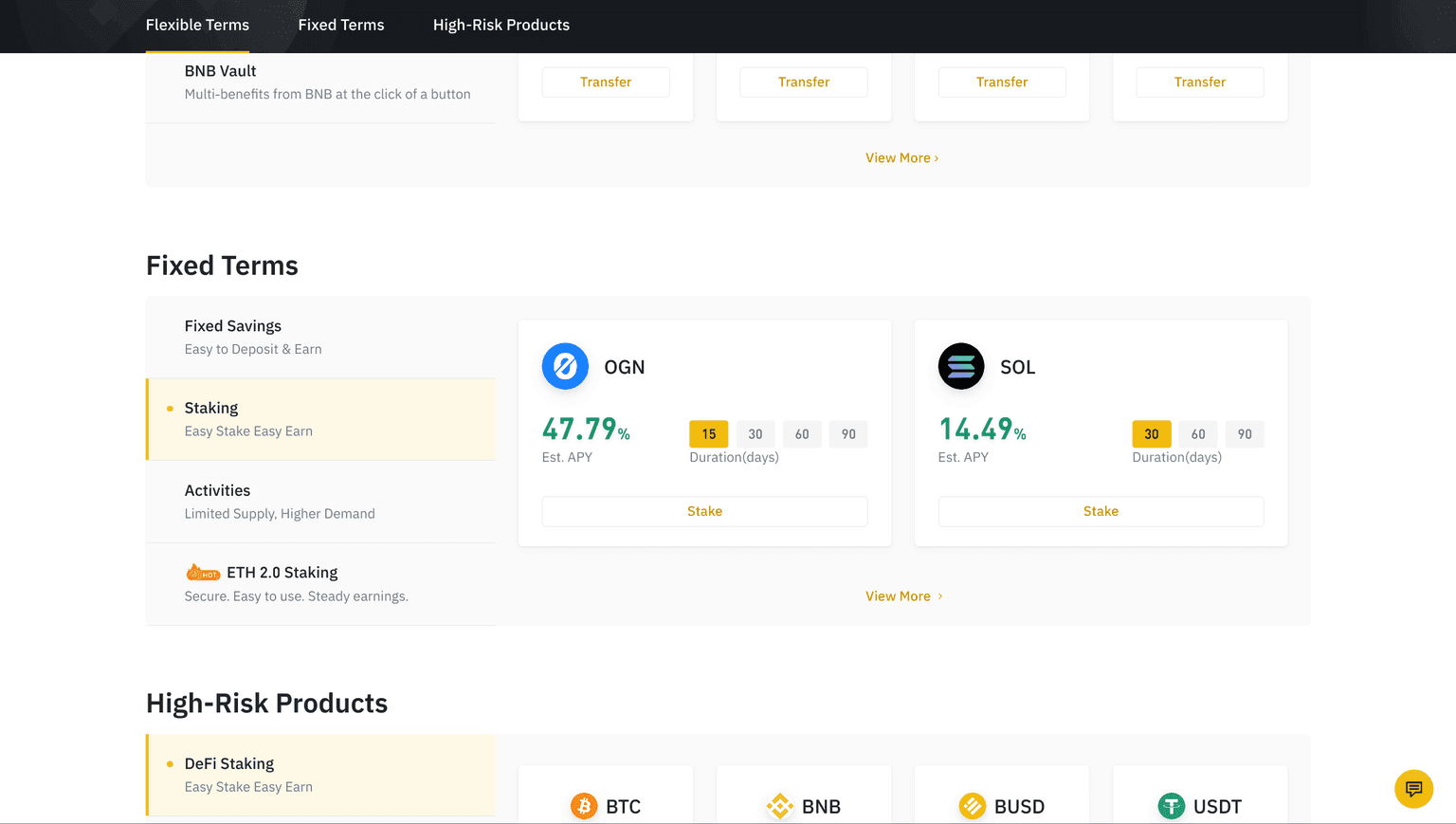Switch to High-Risk Products tab
This screenshot has height=824, width=1456.
[500, 26]
